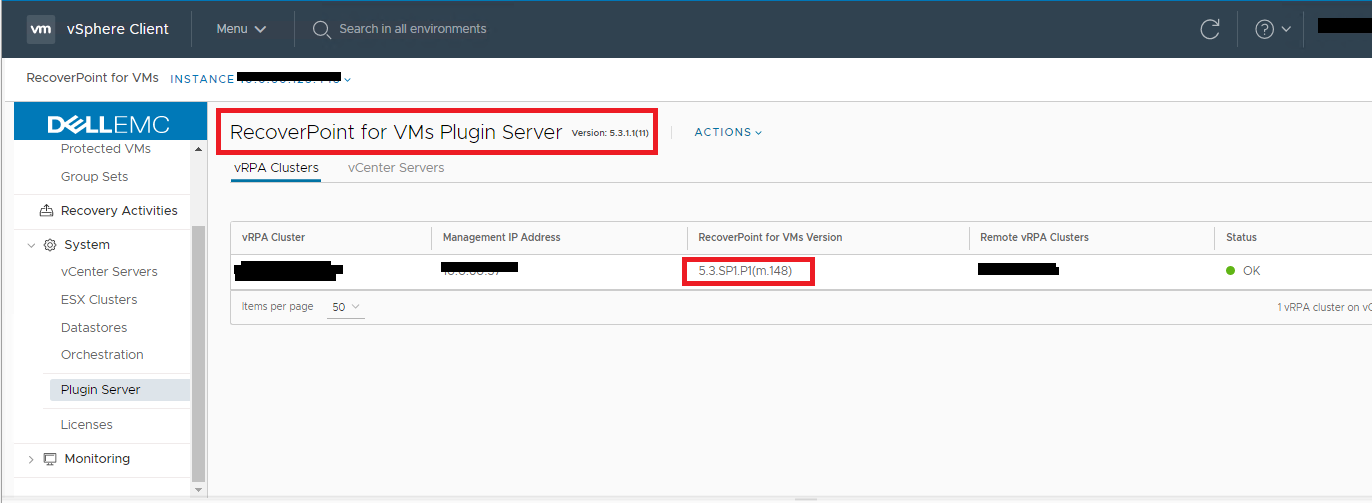This screenshot has width=1372, height=503.
Task: Select Licenses in sidebar
Action: click(87, 425)
